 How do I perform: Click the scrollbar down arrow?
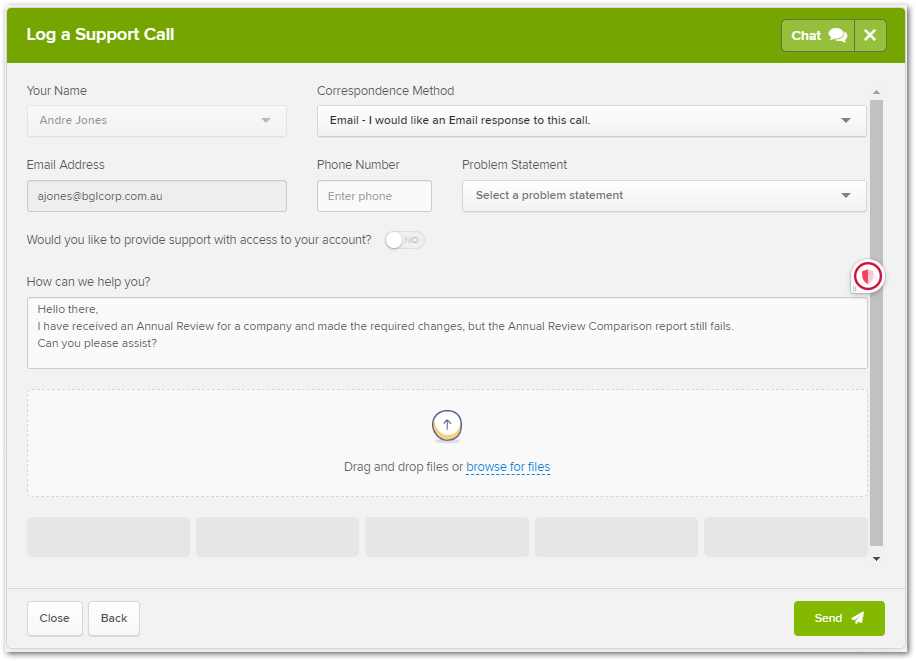(877, 559)
